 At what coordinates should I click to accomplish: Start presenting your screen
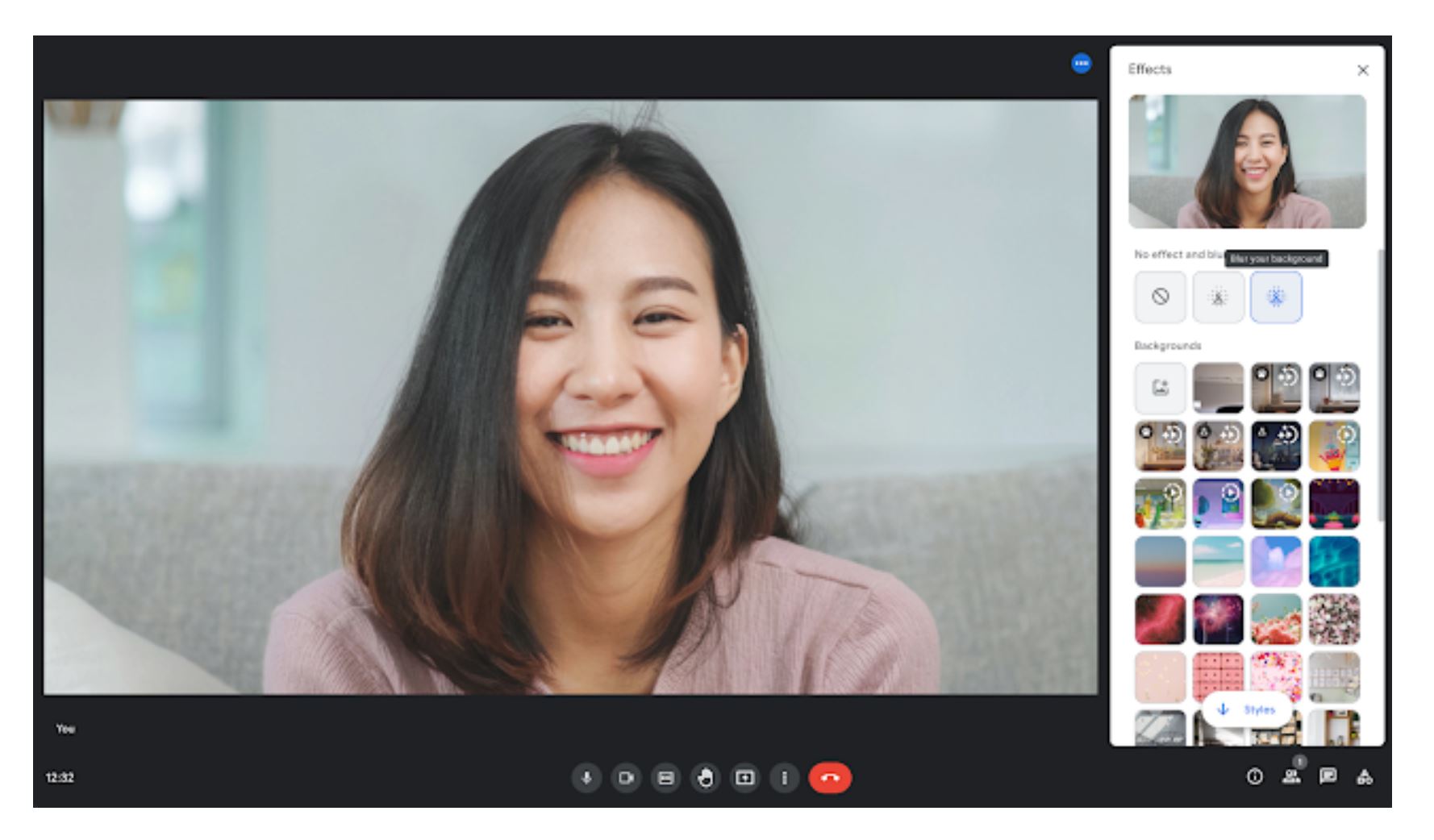click(x=746, y=778)
